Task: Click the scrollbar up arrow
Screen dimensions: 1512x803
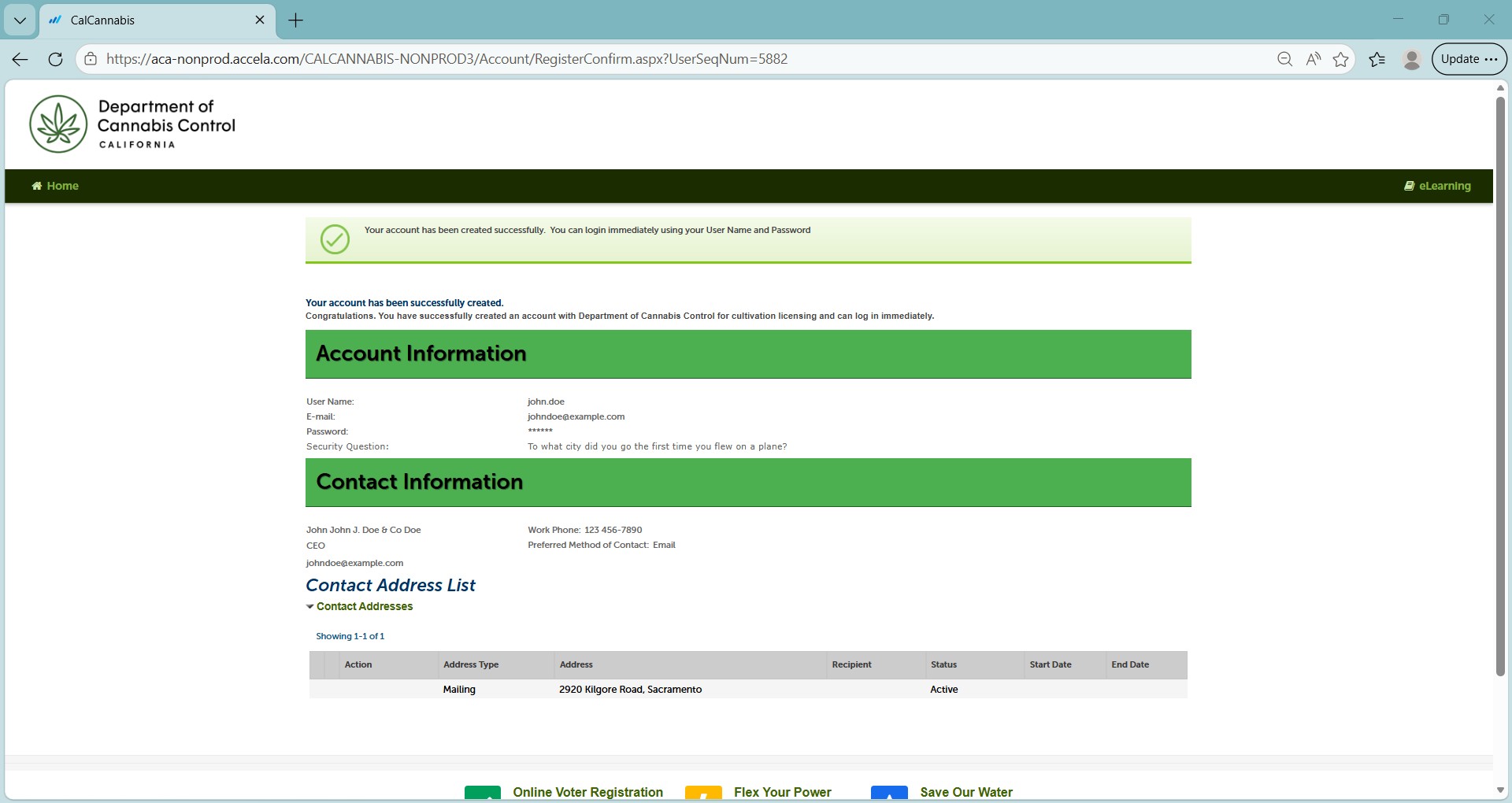Action: tap(1500, 87)
